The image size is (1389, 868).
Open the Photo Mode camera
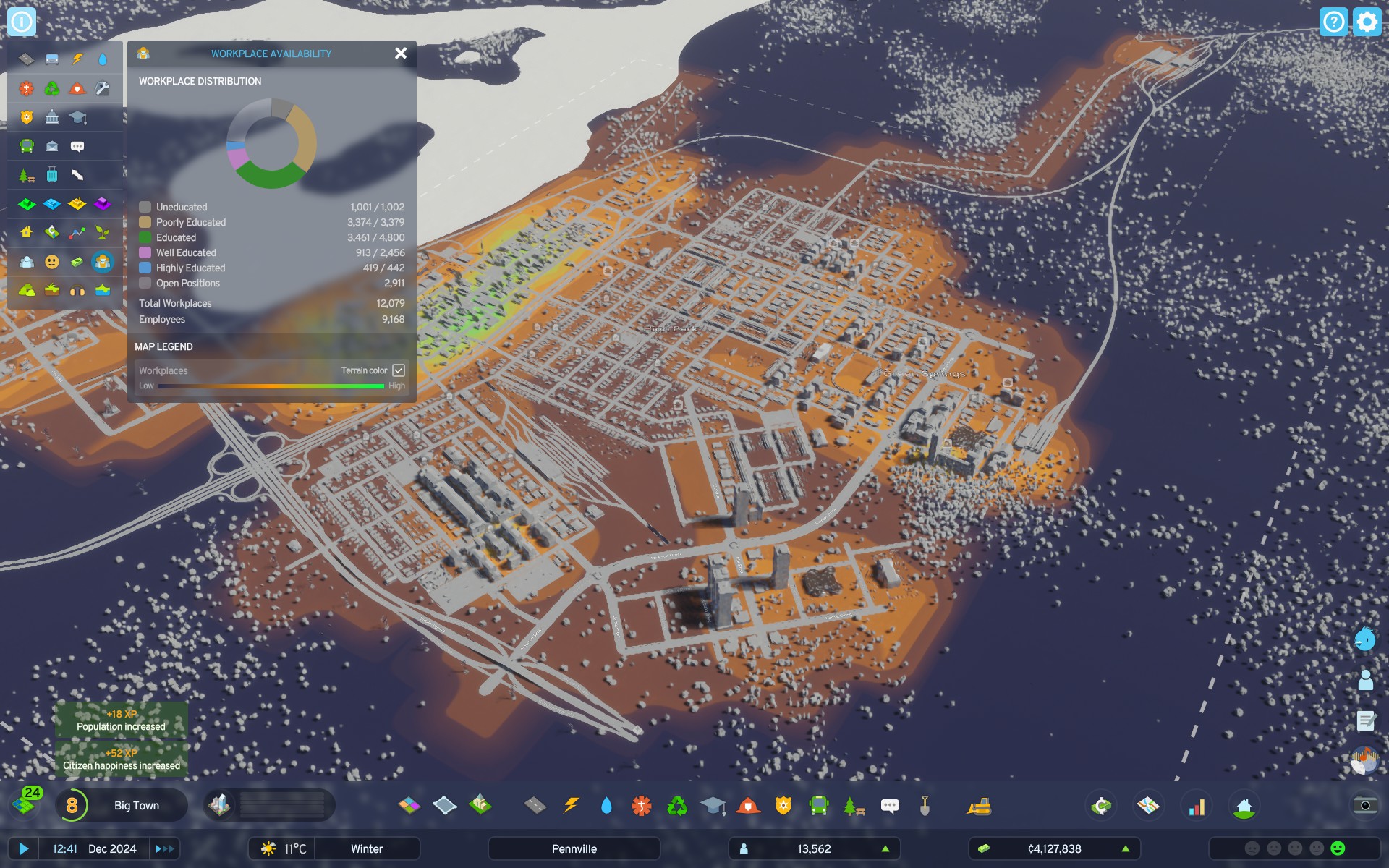[x=1364, y=805]
